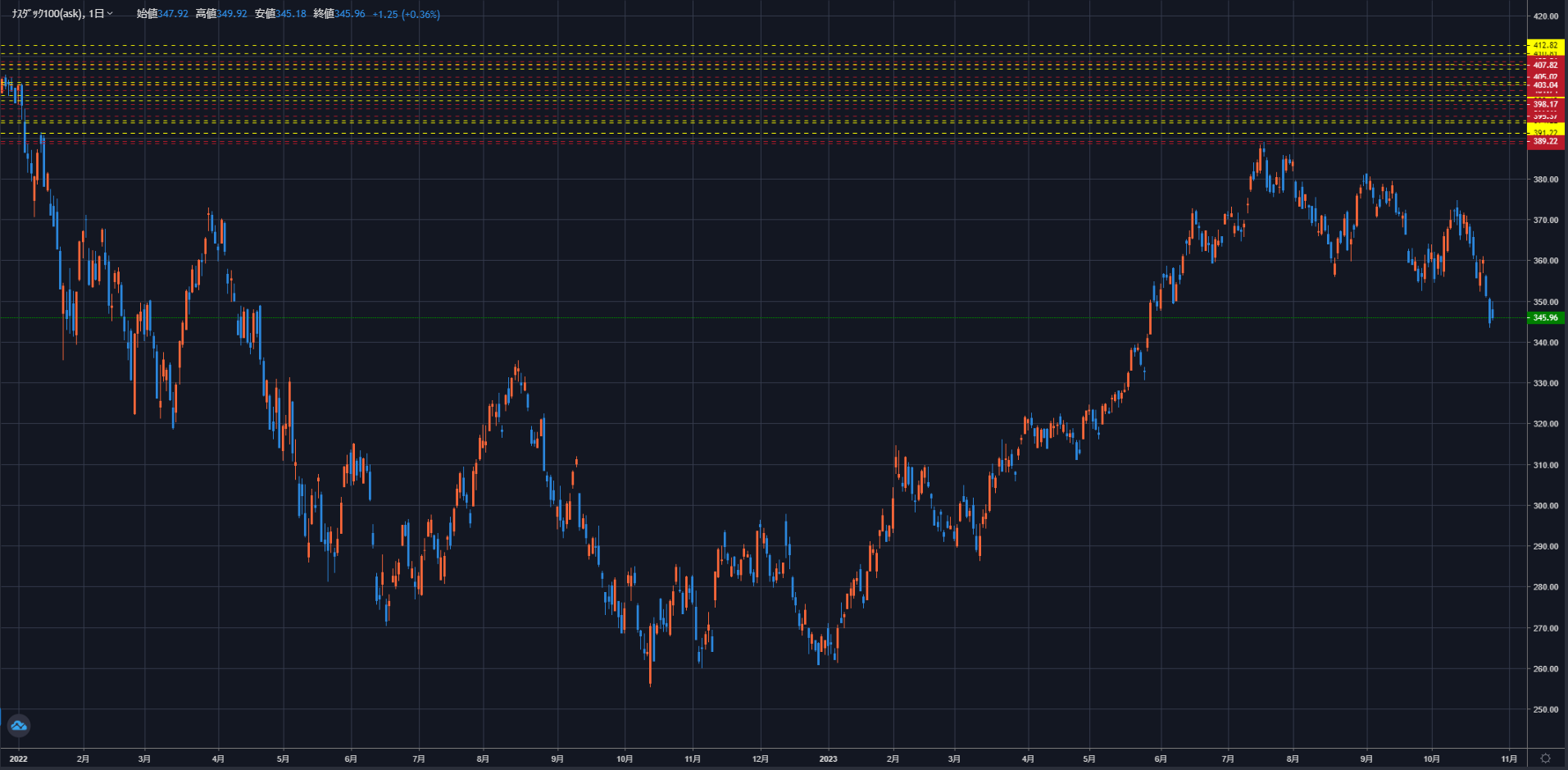Click the 280.00 price axis label
This screenshot has height=770, width=1568.
(x=1546, y=587)
